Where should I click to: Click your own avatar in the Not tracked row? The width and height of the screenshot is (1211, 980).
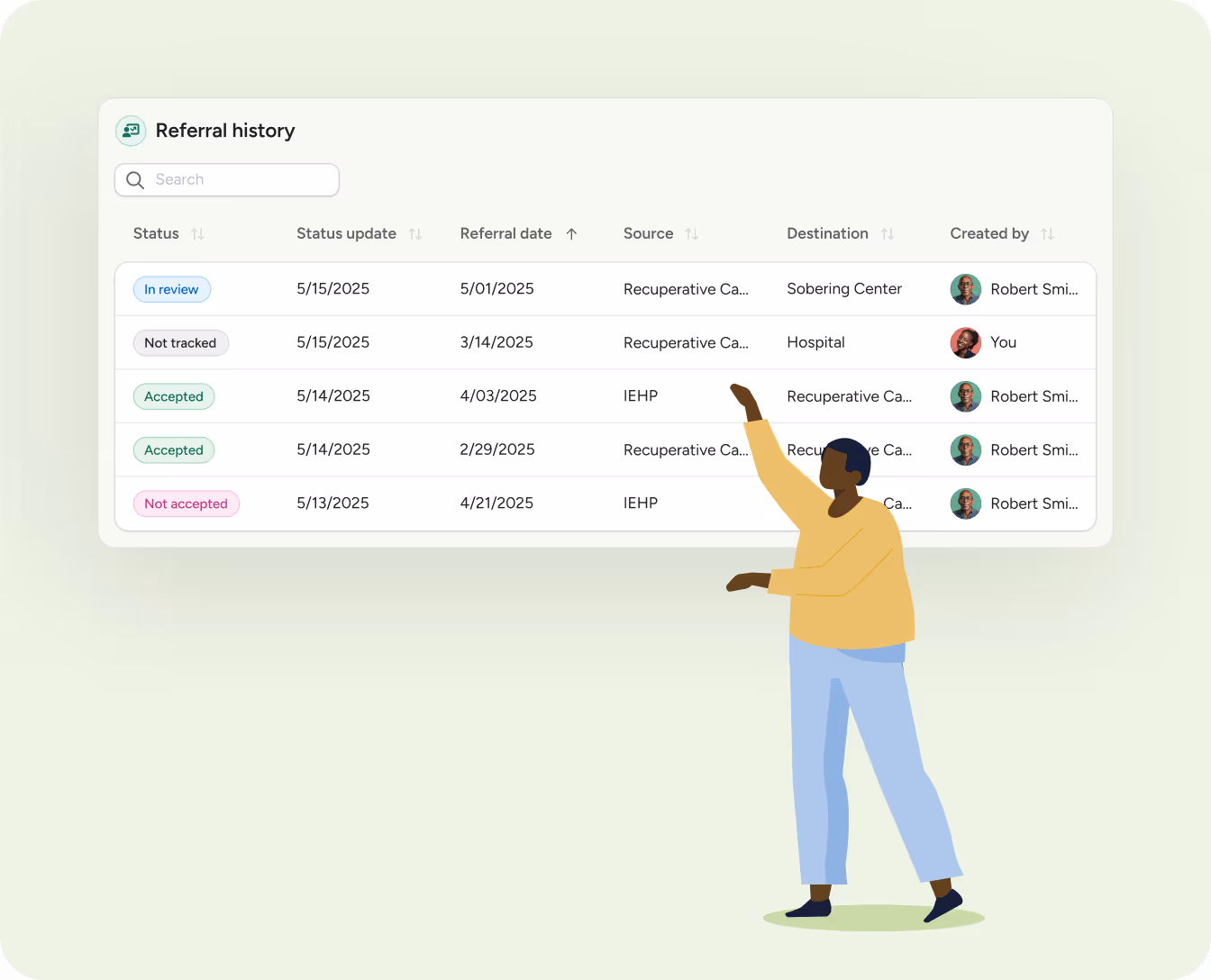point(965,342)
